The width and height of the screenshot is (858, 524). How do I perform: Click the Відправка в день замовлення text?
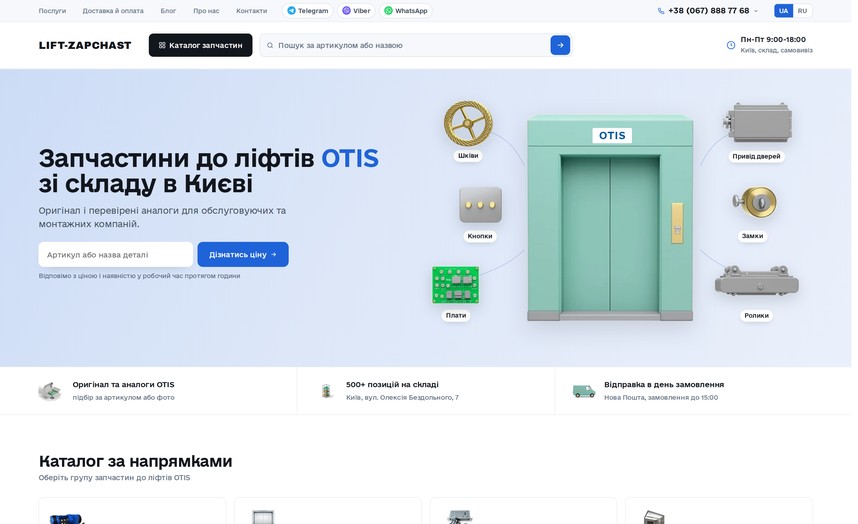pyautogui.click(x=664, y=385)
